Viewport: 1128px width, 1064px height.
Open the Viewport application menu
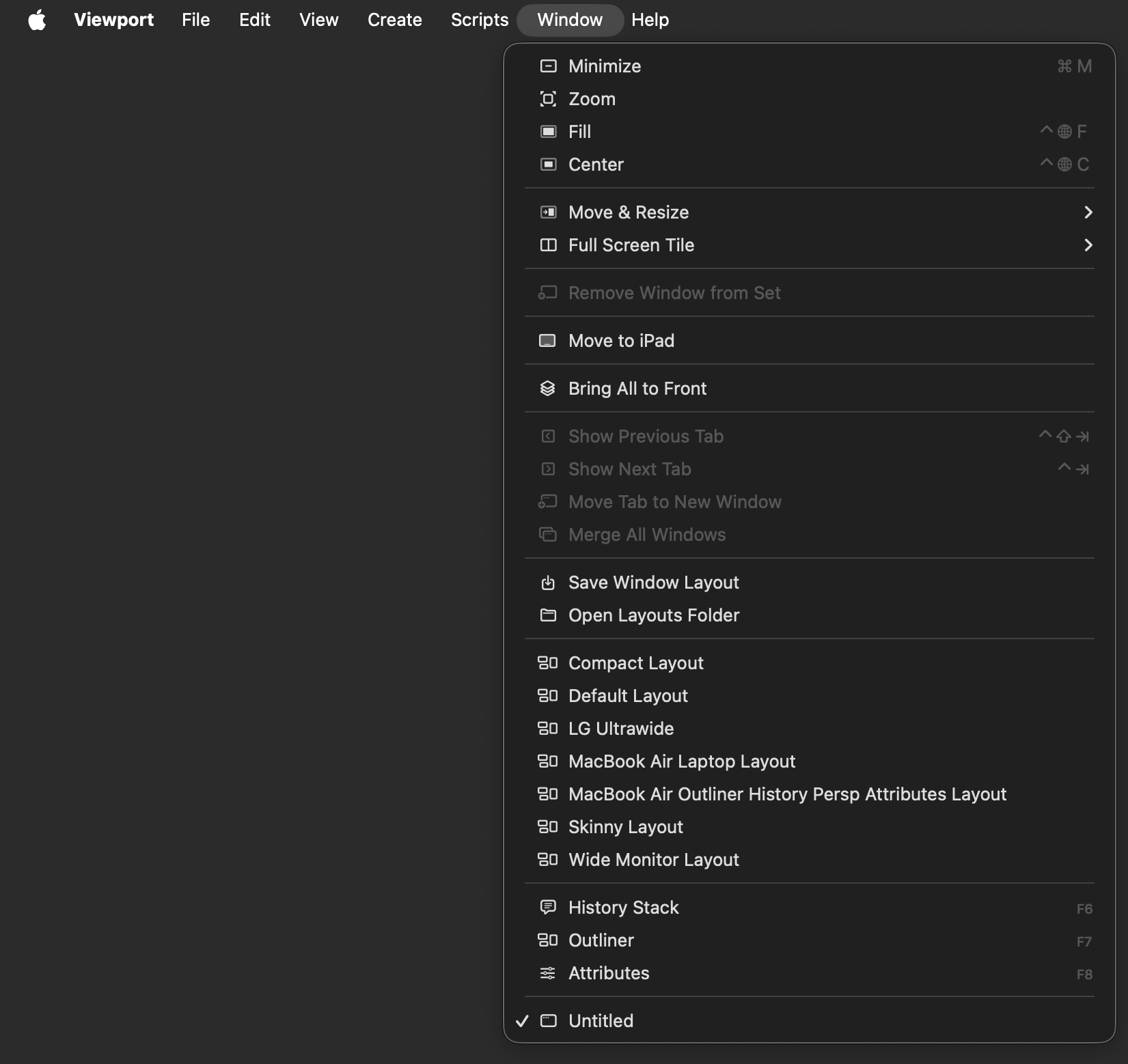(114, 20)
